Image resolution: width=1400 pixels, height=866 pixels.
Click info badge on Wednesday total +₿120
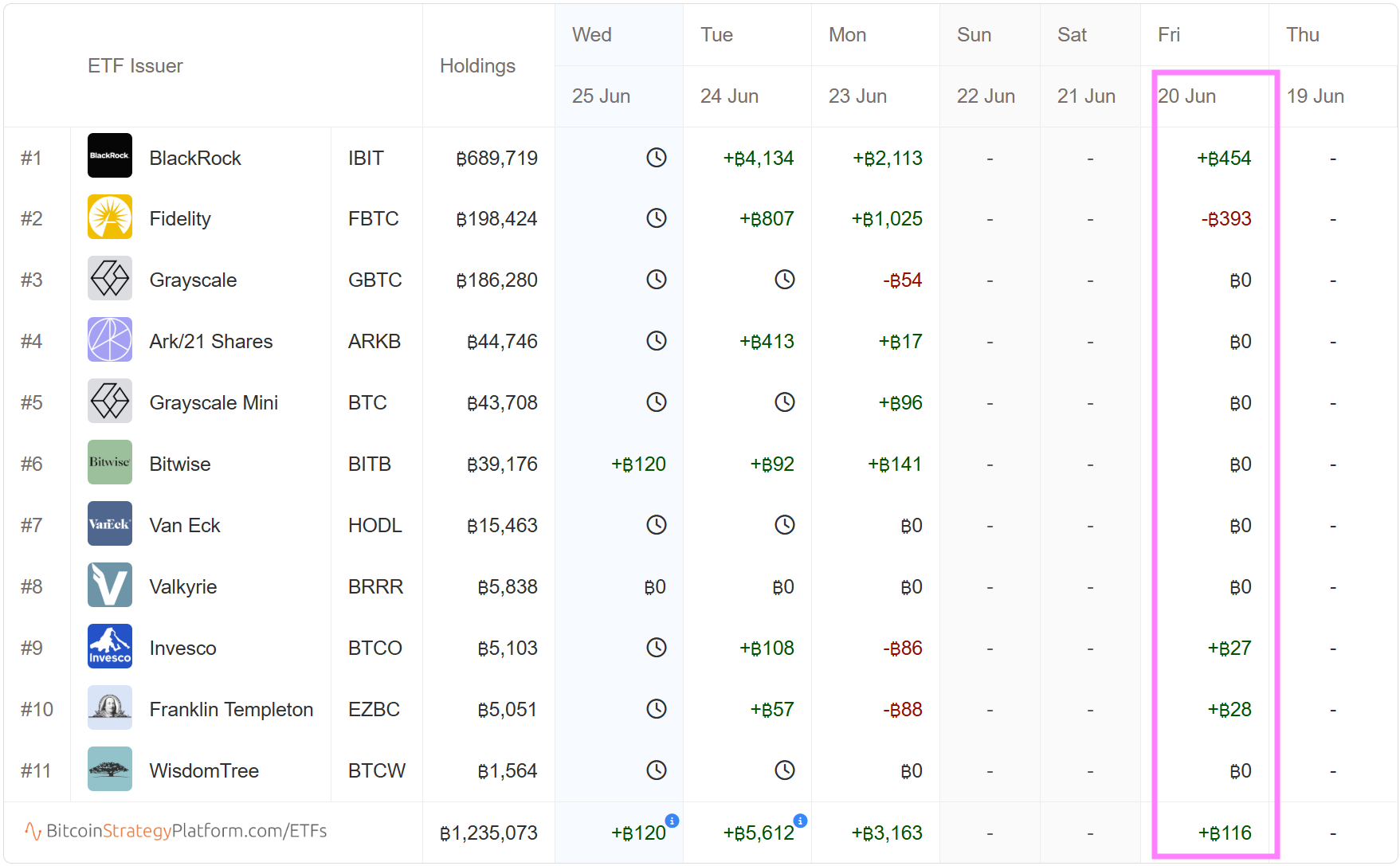pyautogui.click(x=672, y=821)
